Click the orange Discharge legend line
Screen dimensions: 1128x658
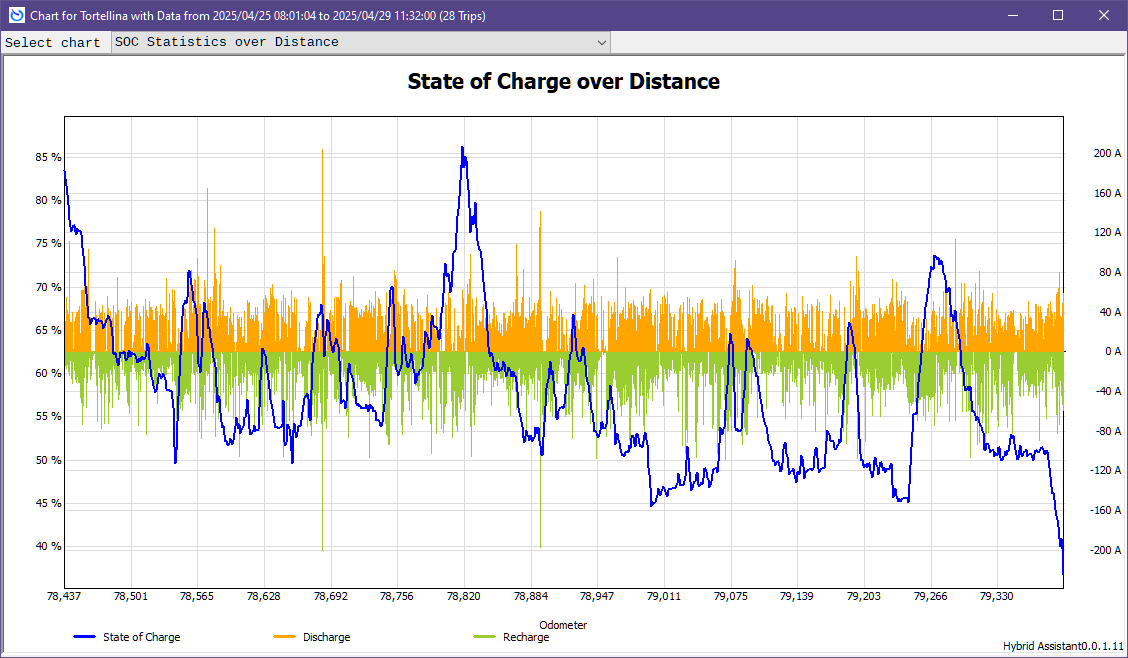pos(285,637)
